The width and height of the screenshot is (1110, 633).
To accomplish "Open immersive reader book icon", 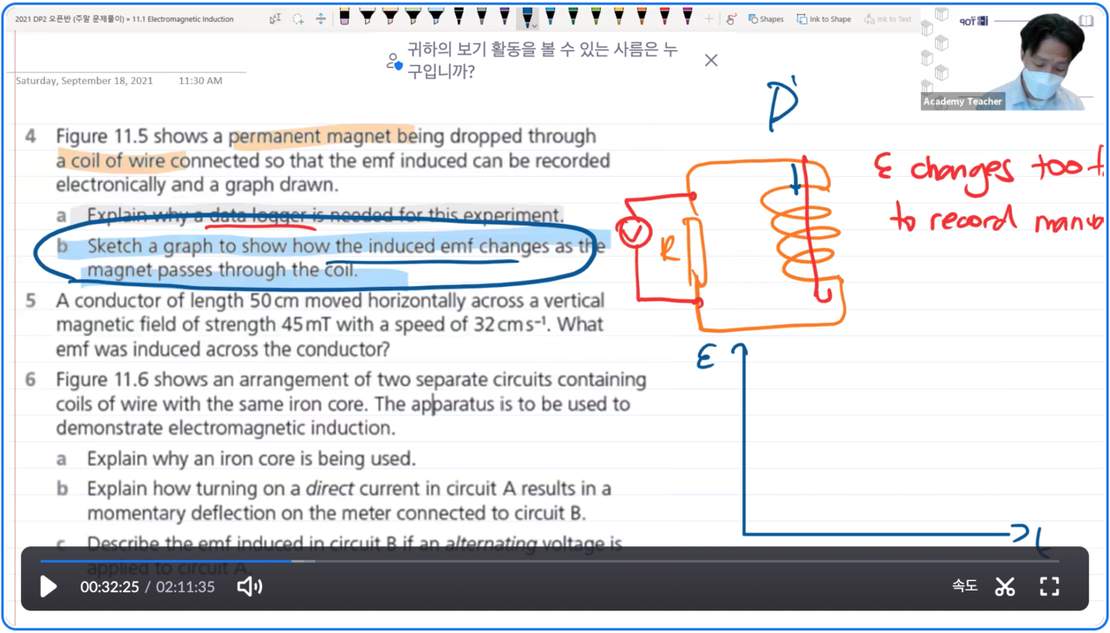I will (x=1086, y=20).
